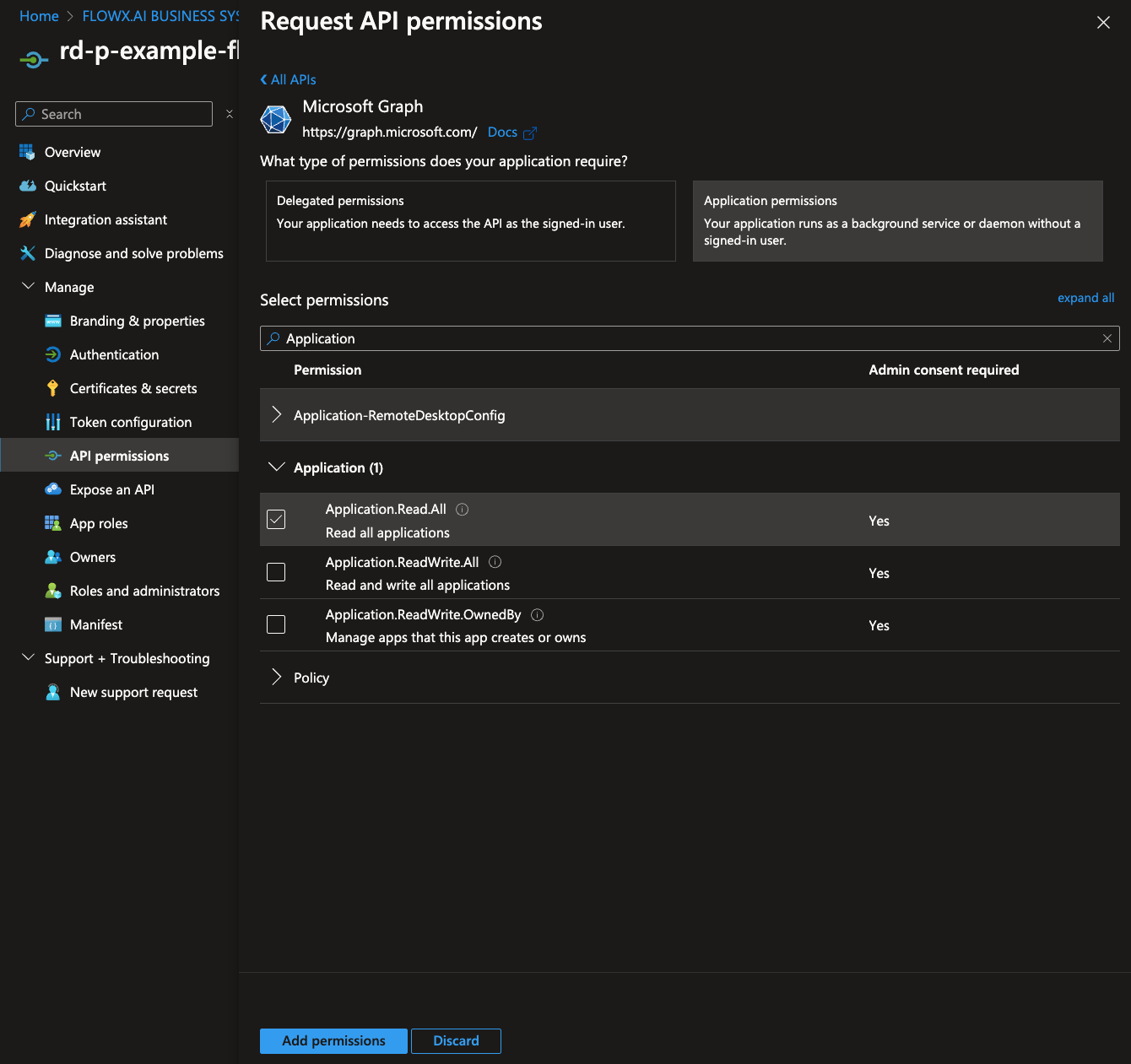Click the Token configuration icon
Screen dimensions: 1131x1064
52,422
